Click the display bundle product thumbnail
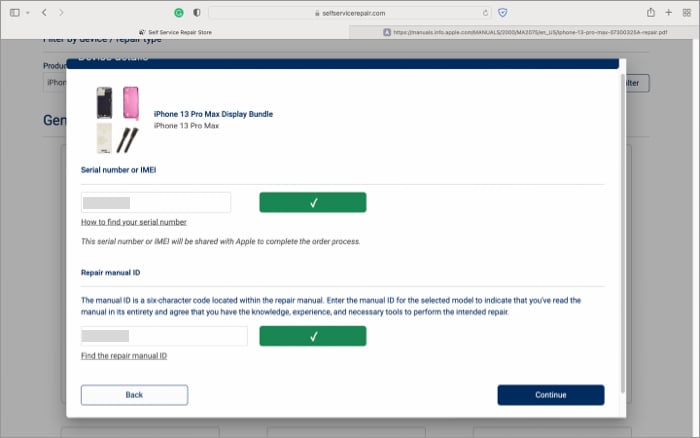 pos(117,120)
